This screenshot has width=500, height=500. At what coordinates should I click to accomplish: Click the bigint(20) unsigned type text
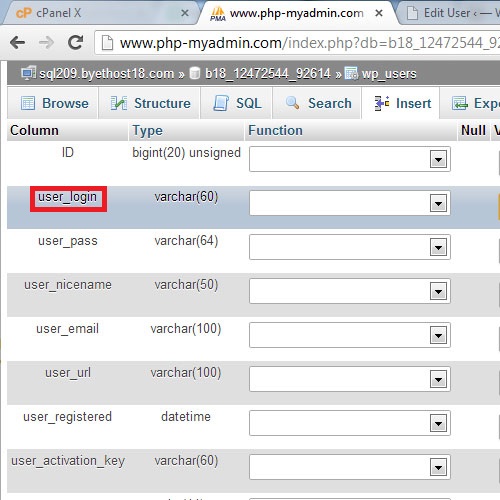click(x=186, y=153)
